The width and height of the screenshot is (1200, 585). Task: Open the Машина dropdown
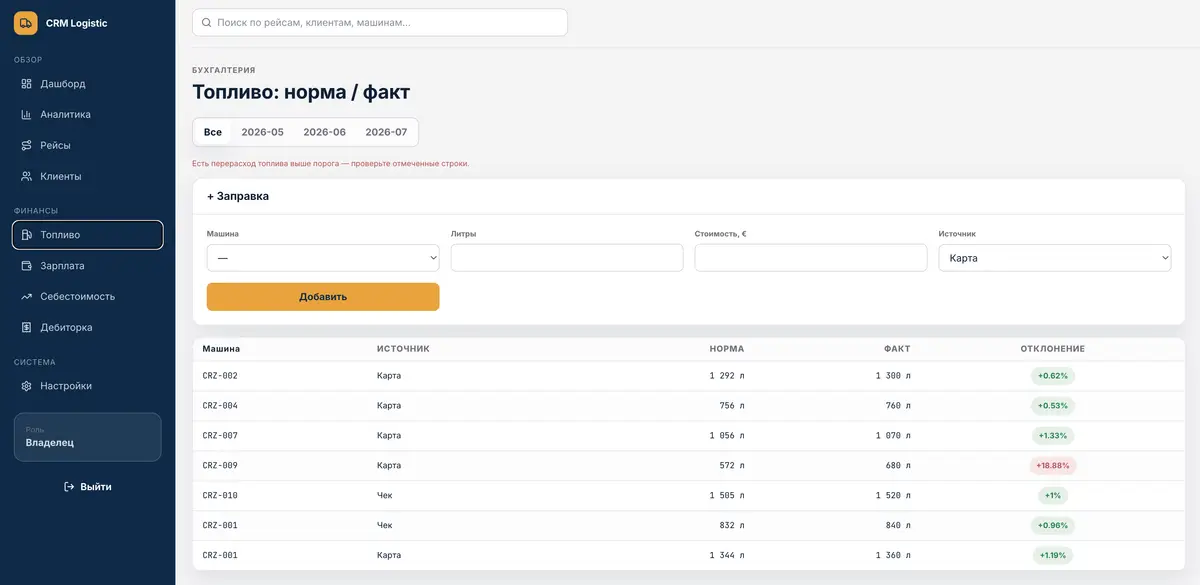323,258
